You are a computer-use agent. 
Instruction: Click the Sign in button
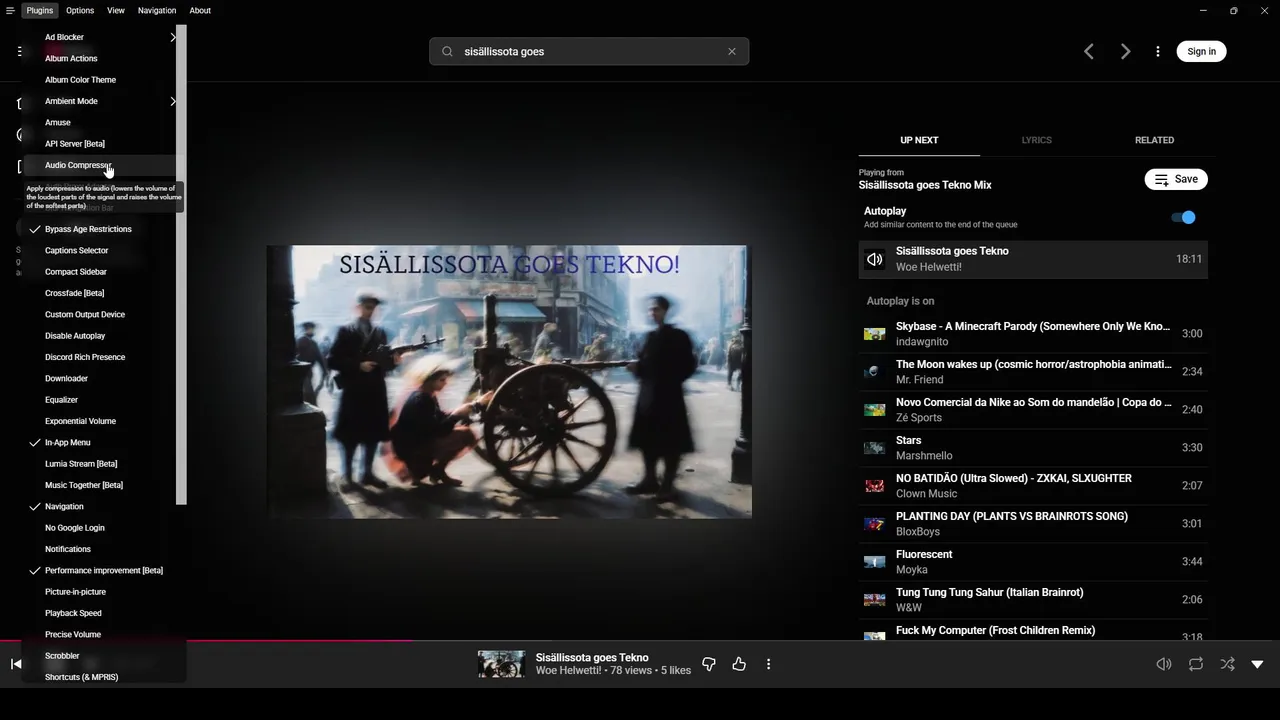pos(1202,51)
